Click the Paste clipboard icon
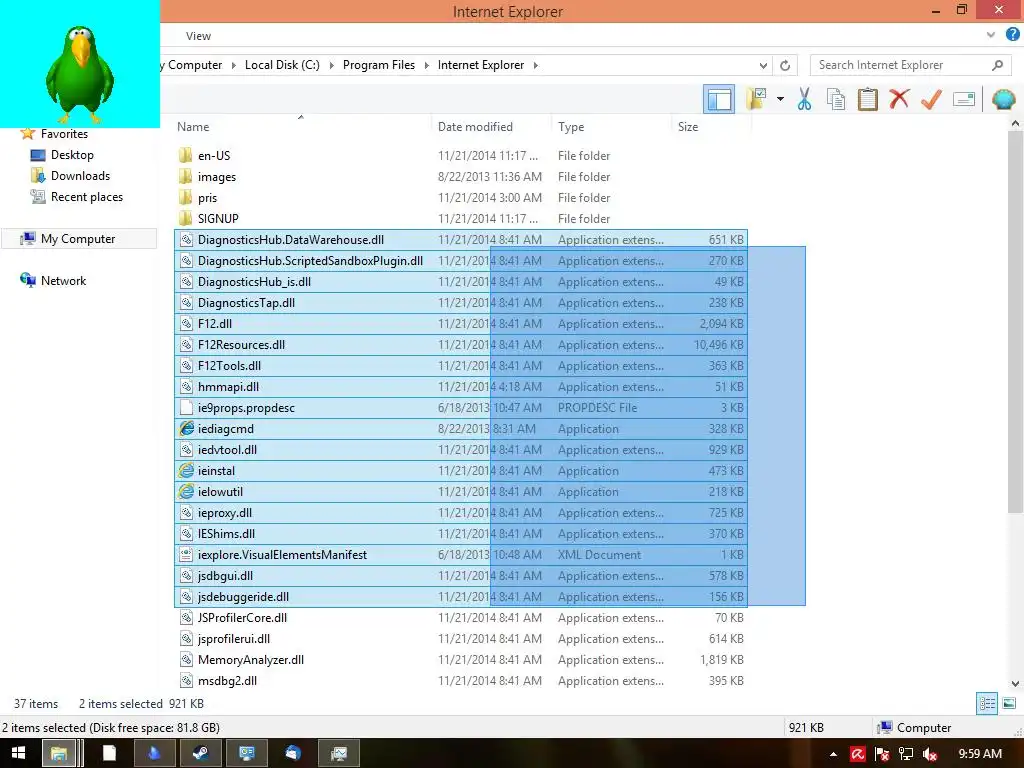1024x768 pixels. point(867,99)
